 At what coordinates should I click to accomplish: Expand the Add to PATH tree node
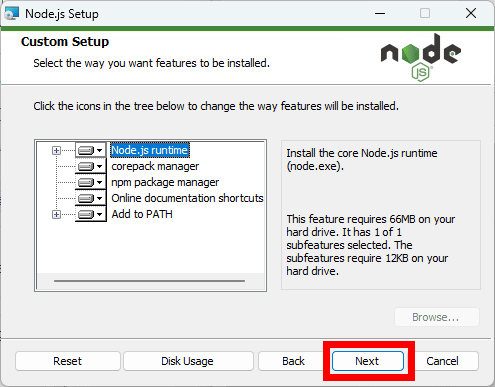[x=56, y=214]
